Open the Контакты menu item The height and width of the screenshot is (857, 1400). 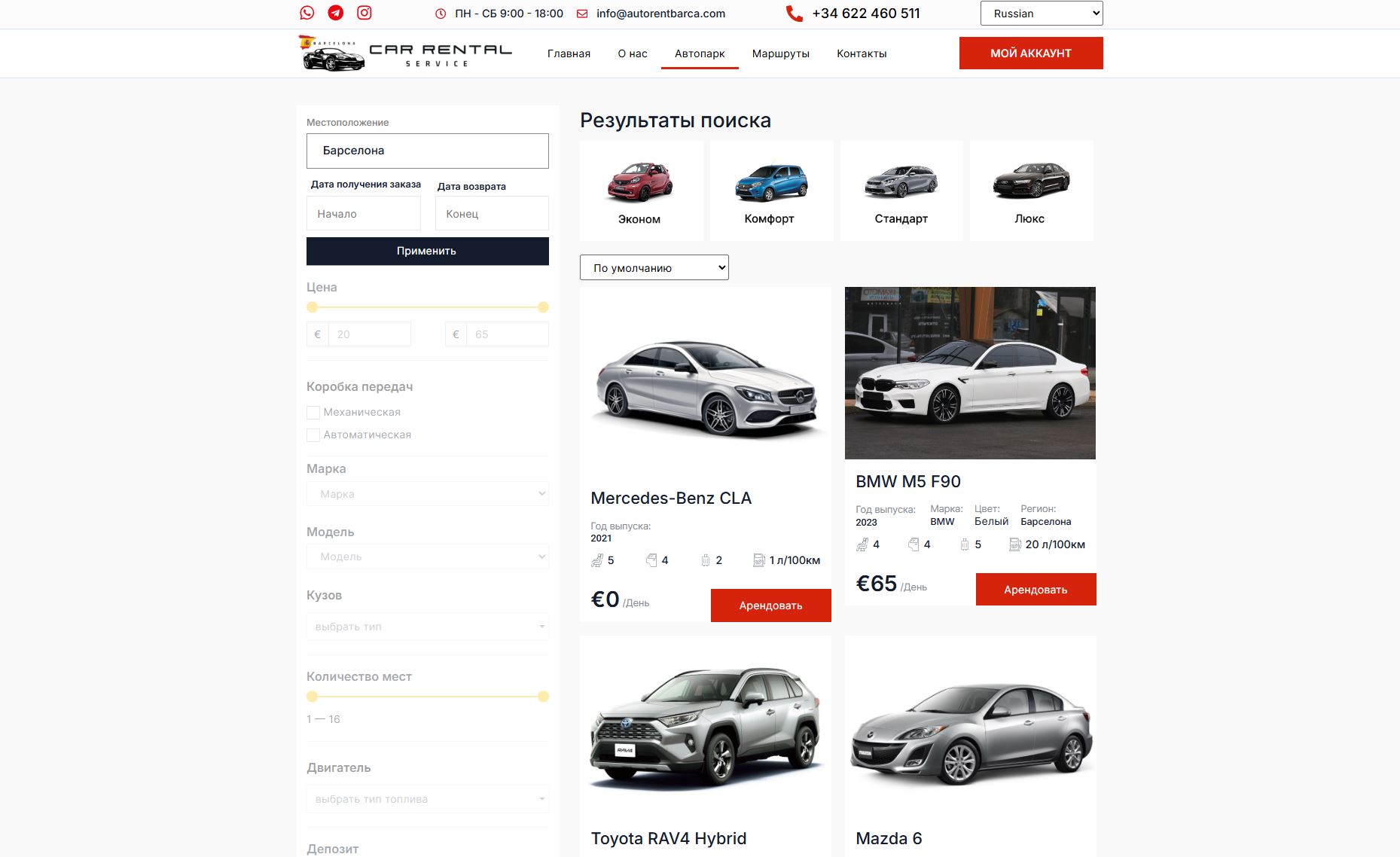(862, 53)
